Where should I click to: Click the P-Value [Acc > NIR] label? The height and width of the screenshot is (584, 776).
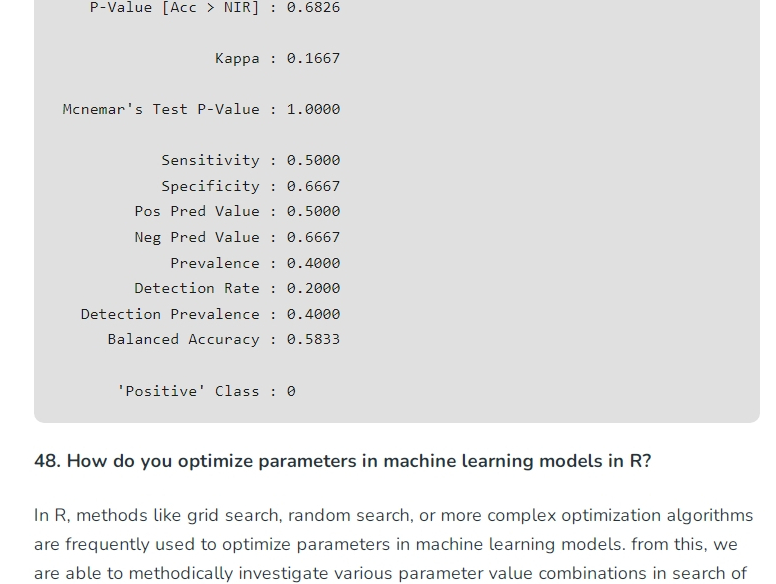[175, 7]
